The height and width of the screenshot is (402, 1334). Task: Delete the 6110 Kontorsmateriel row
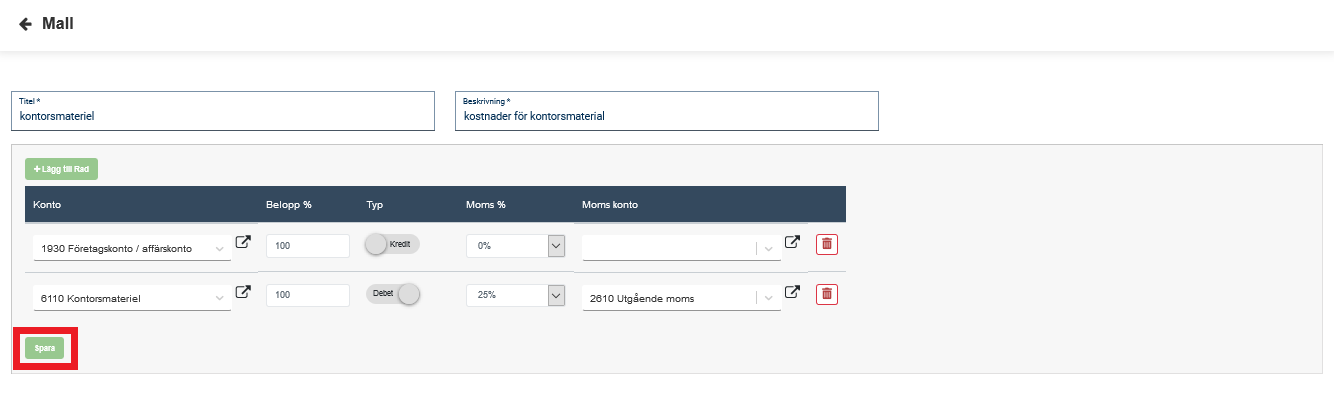[827, 294]
